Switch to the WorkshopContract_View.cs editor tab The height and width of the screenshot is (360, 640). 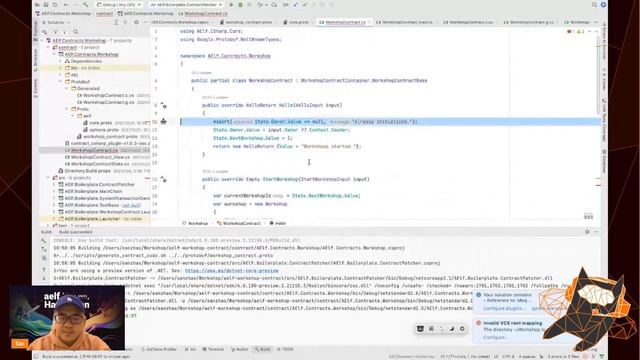click(x=407, y=22)
